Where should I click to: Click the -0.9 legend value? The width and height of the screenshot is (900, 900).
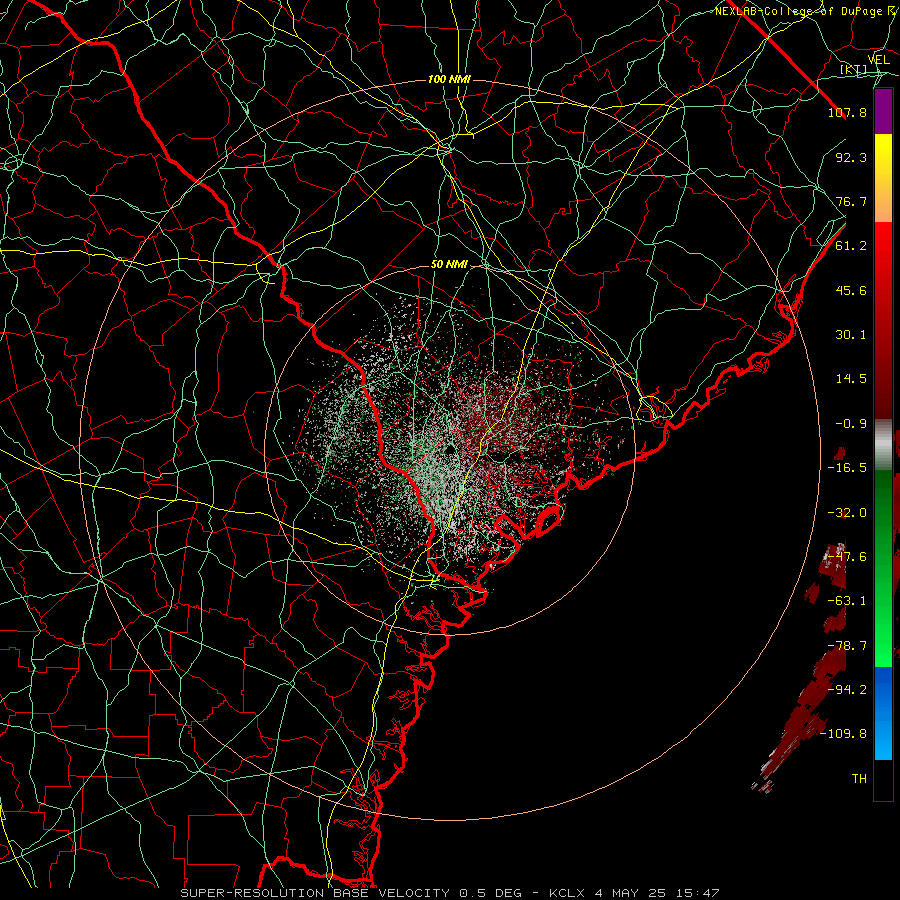tap(851, 424)
